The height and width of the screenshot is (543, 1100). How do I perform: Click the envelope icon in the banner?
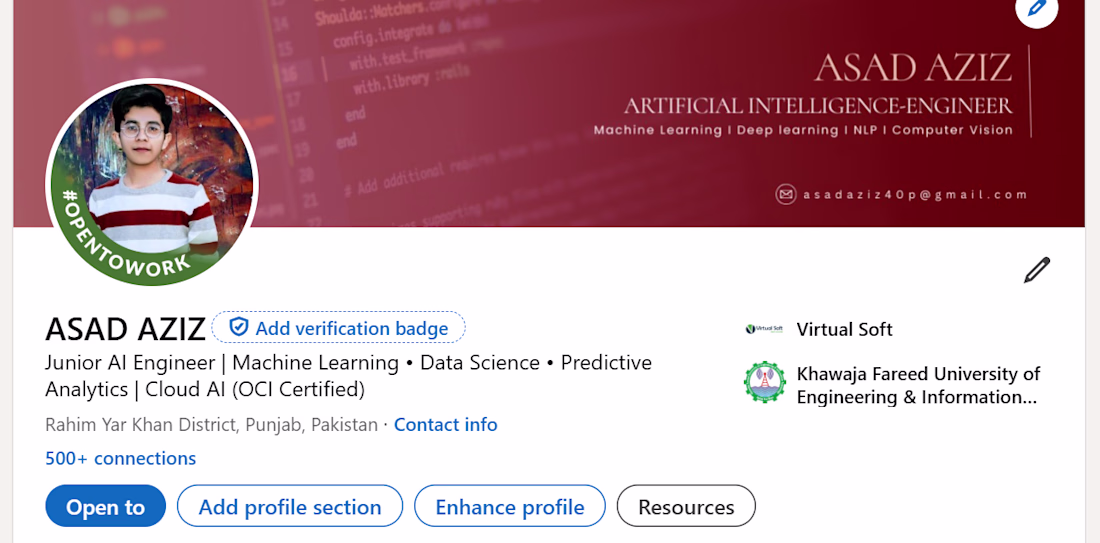tap(786, 195)
